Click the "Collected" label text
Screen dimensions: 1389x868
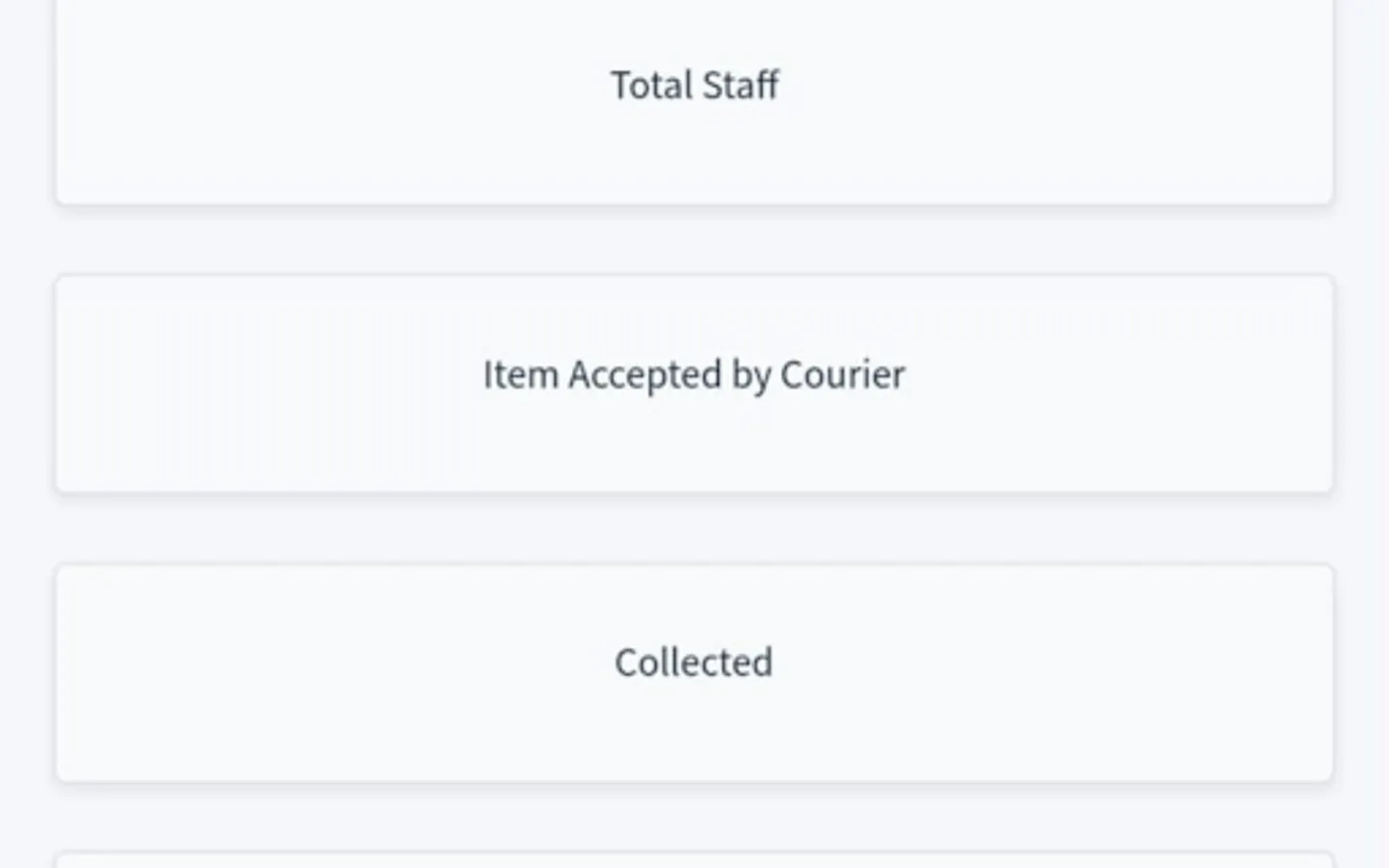point(694,663)
